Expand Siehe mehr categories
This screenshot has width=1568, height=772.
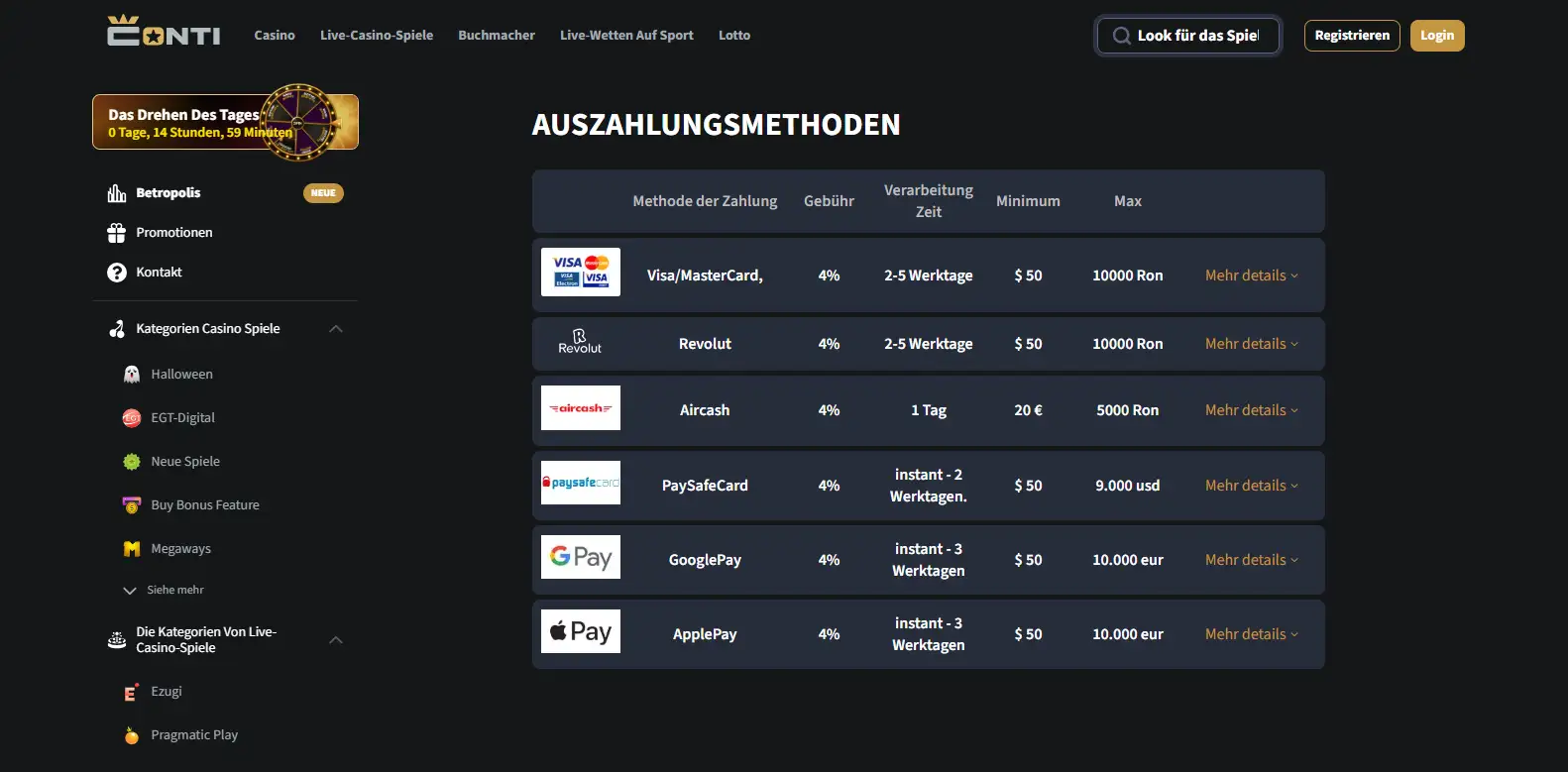(x=164, y=591)
